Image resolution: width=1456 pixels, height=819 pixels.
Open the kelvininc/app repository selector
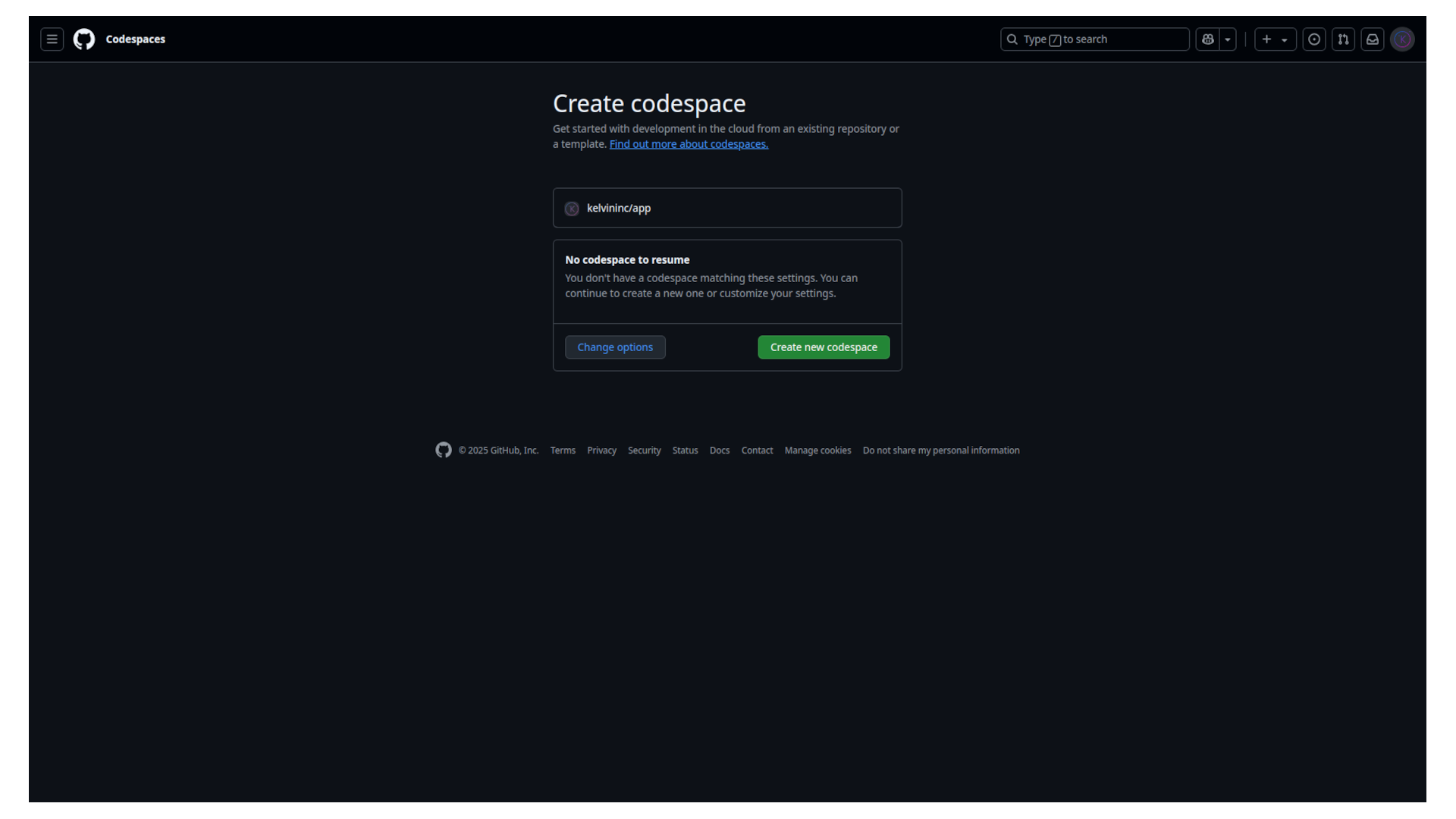coord(726,208)
